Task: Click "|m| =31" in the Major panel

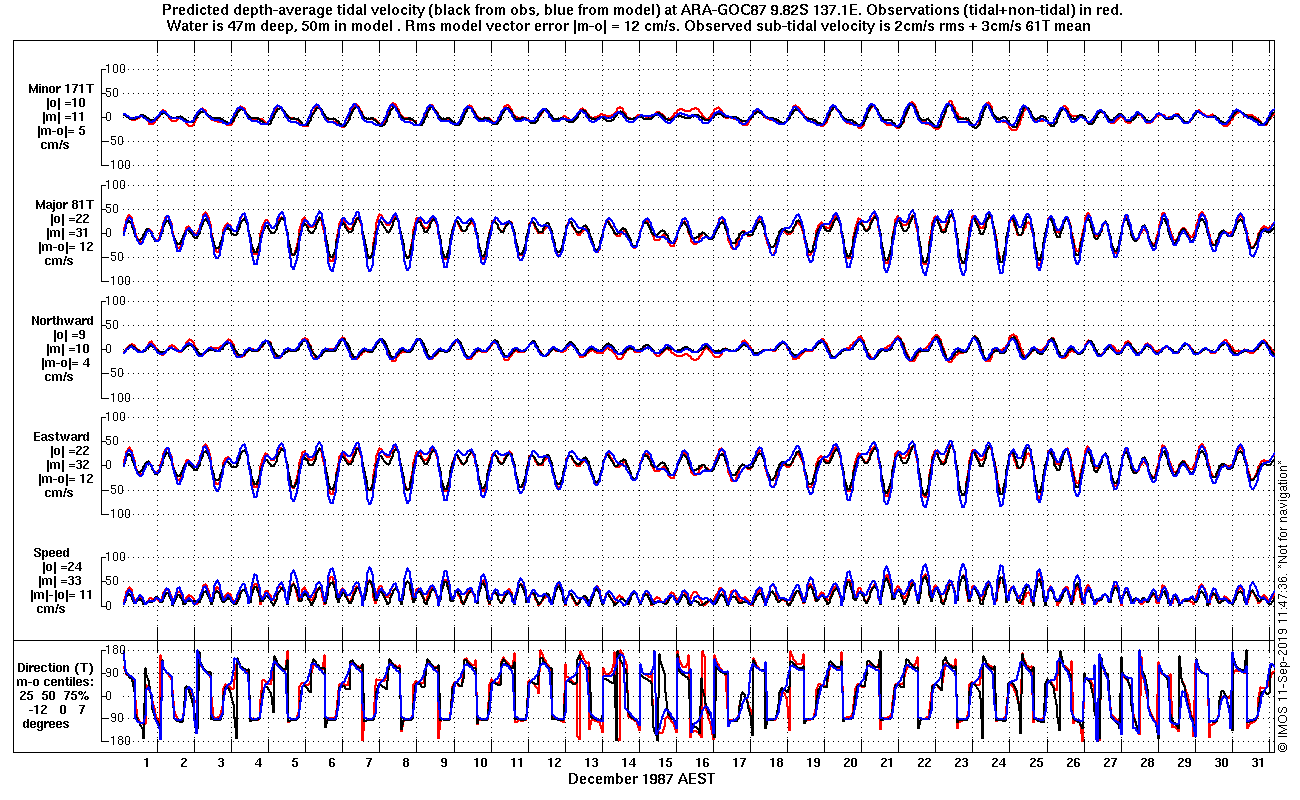Action: point(66,233)
